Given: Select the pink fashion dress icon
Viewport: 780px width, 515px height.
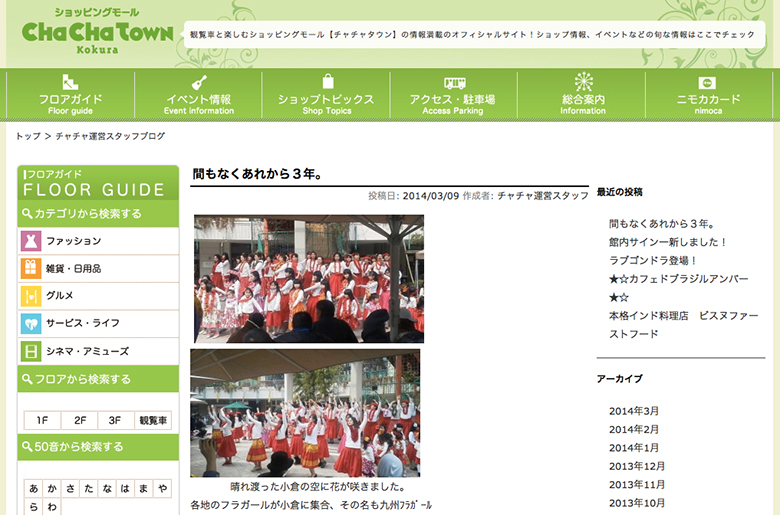Looking at the screenshot, I should [30, 241].
